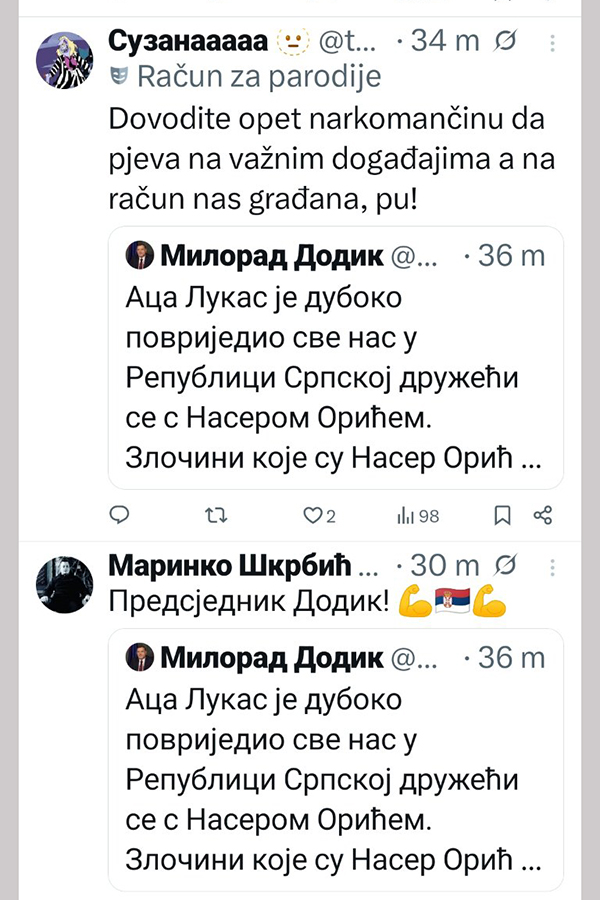Share Сузанааааа's tweet
Screen dimensions: 600x900
pos(543,515)
